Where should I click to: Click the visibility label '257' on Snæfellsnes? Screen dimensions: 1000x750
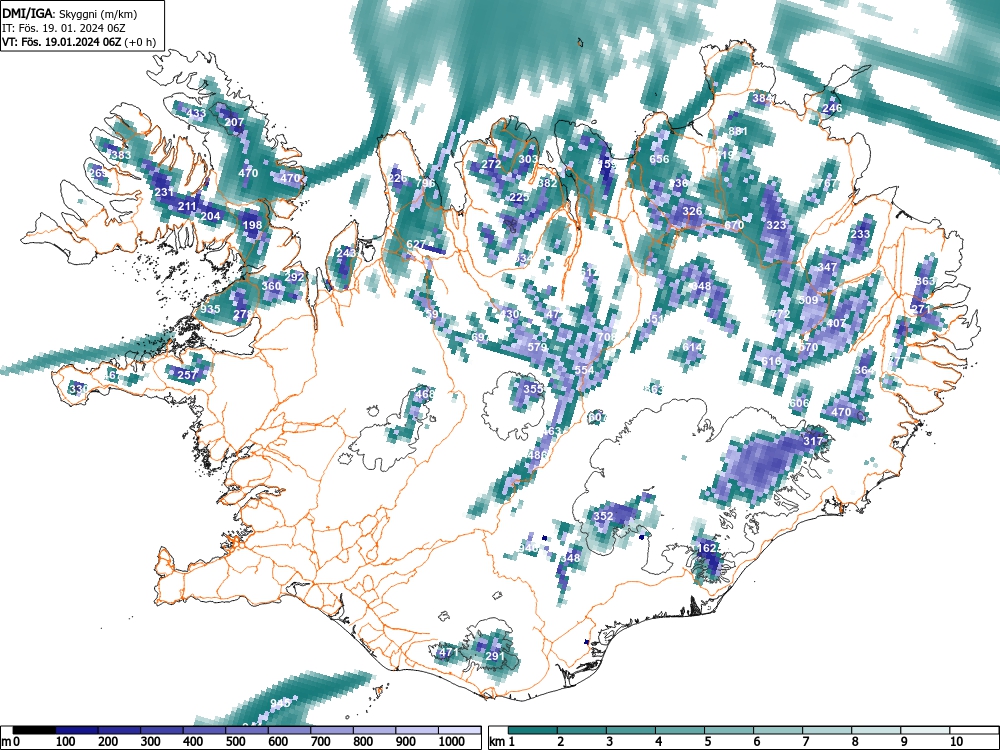187,374
